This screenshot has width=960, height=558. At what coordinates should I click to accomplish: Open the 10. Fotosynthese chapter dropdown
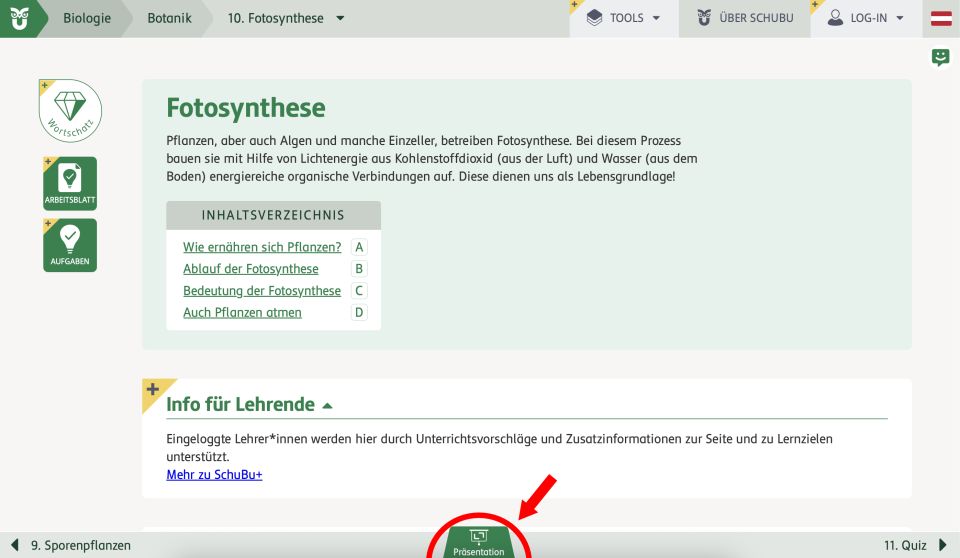pos(286,18)
